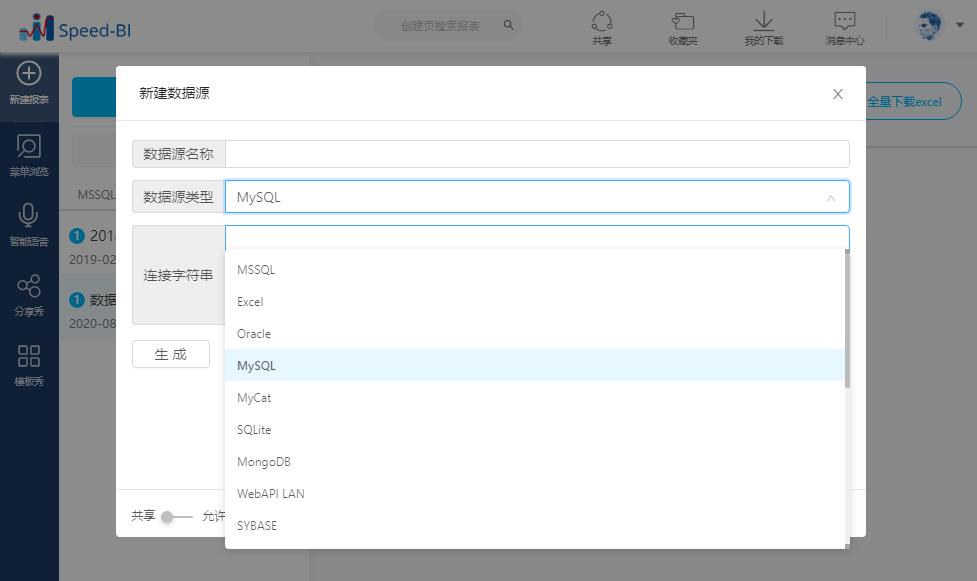Click the user avatar in top right
This screenshot has width=977, height=581.
[930, 26]
